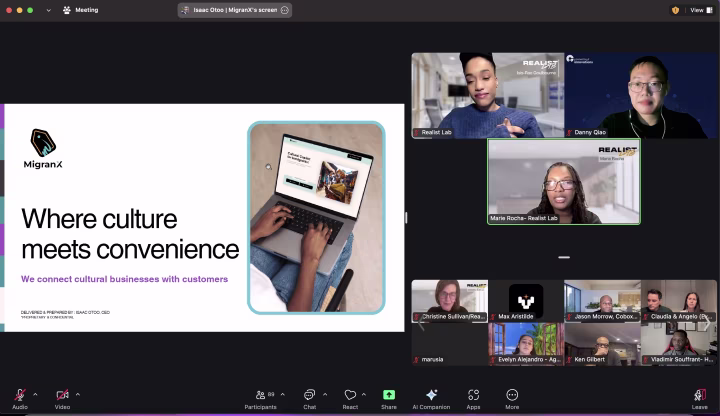This screenshot has width=720, height=416.
Task: Click the muted mic icon on Max Aristilde tile
Action: [x=493, y=317]
